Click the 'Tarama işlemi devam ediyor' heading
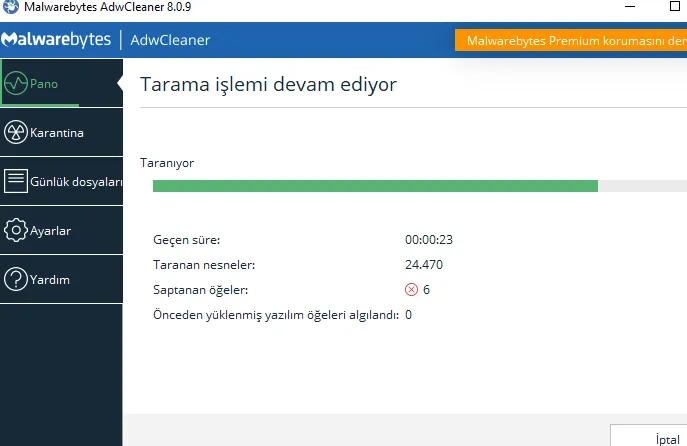Image resolution: width=687 pixels, height=446 pixels. [268, 84]
